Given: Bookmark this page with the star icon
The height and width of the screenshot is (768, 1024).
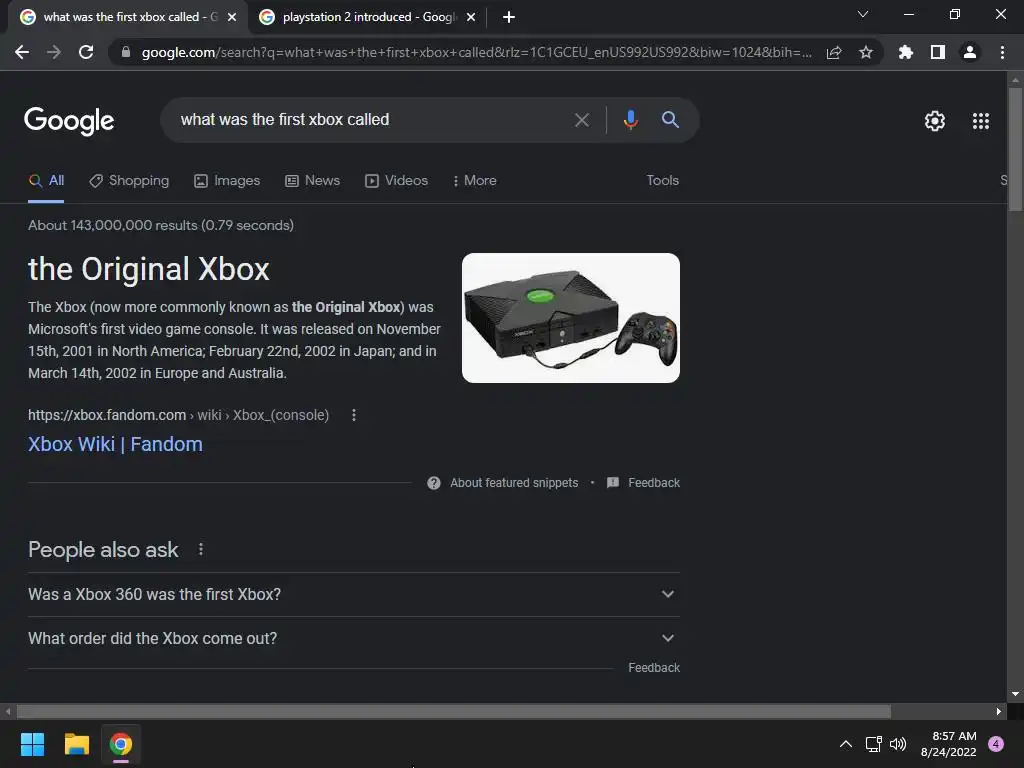Looking at the screenshot, I should tap(866, 52).
